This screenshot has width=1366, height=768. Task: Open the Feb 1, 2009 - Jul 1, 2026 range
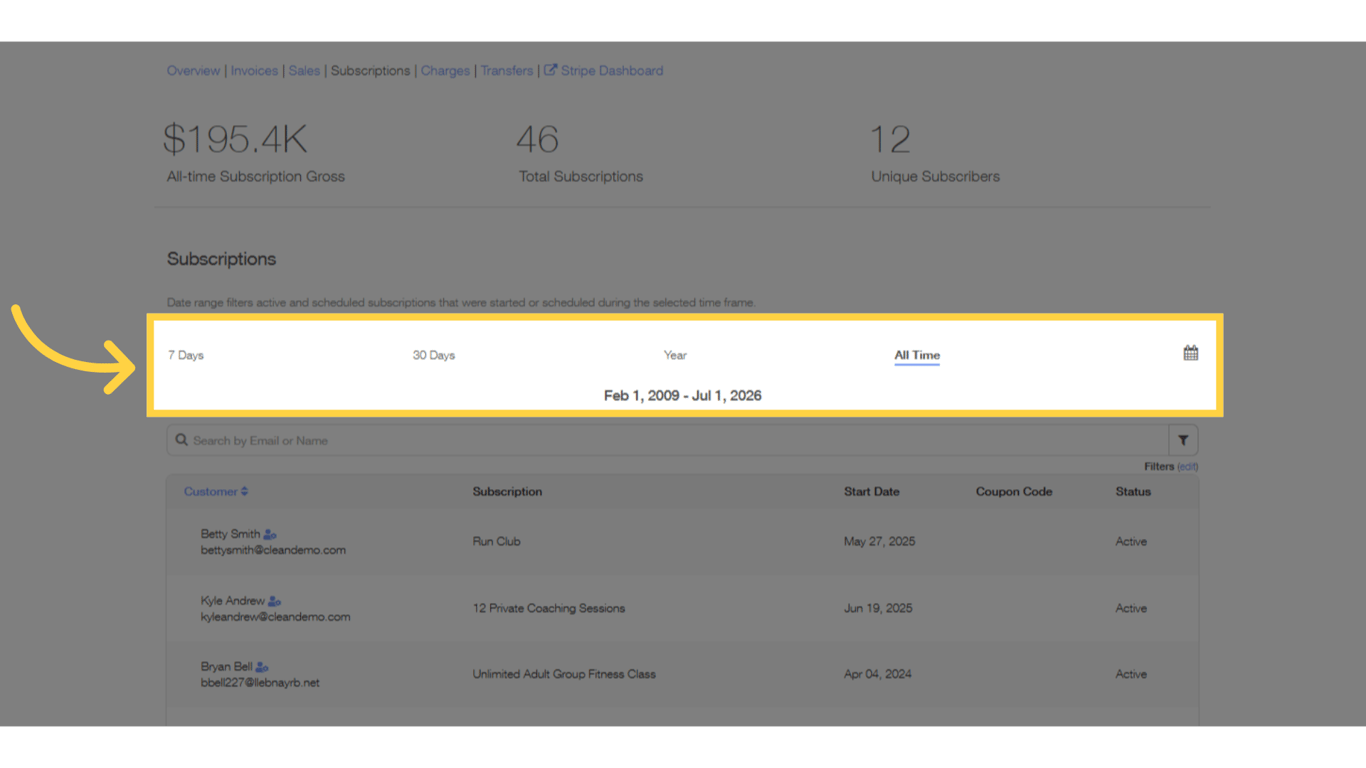coord(682,395)
